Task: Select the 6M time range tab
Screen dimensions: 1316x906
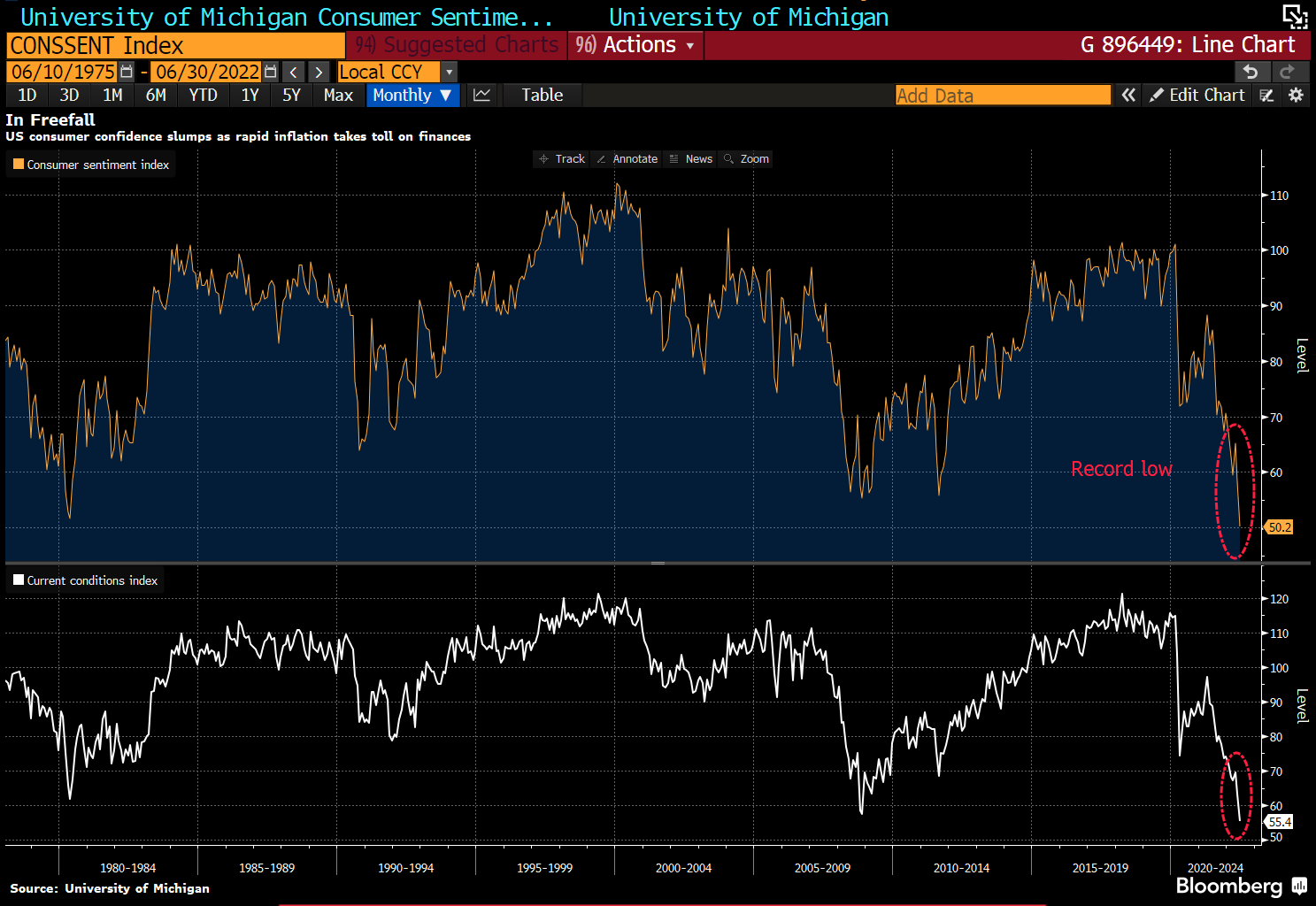Action: click(156, 95)
